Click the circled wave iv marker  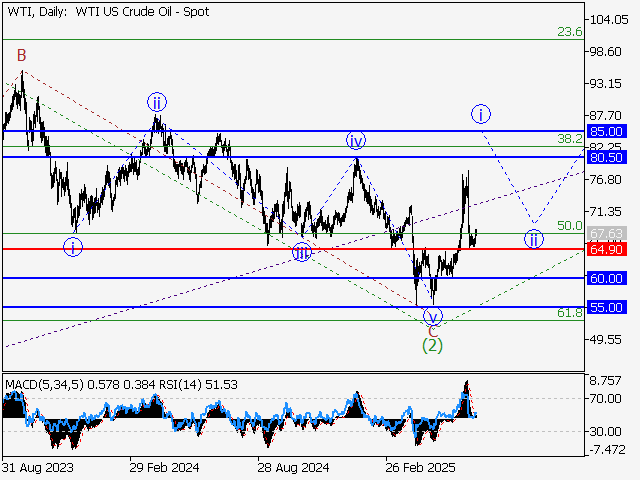(356, 140)
